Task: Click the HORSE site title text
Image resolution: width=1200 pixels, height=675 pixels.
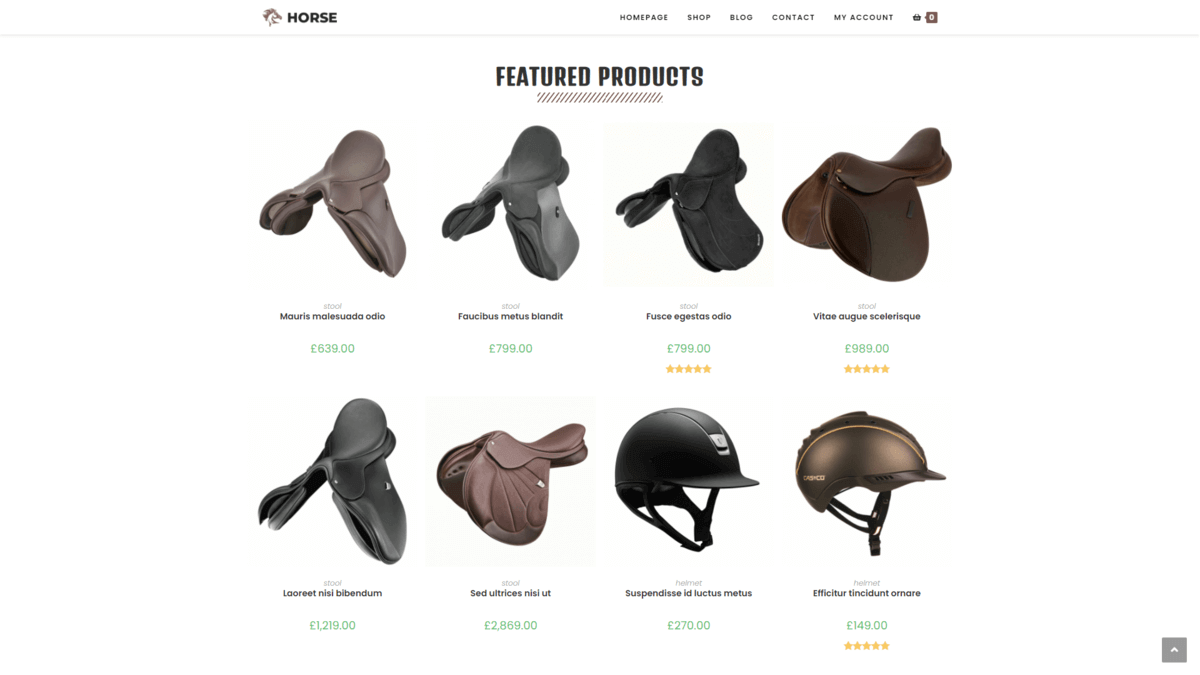Action: click(x=312, y=17)
